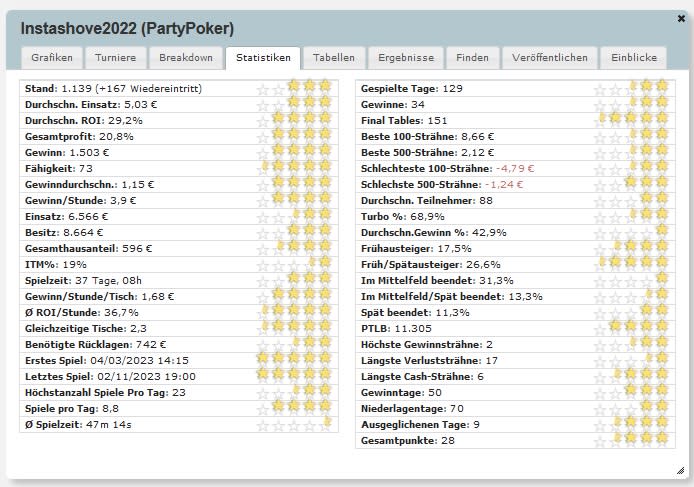Select the Benötigte Rücklagen: 742 € text
Screen dimensions: 694x487
click(x=96, y=344)
